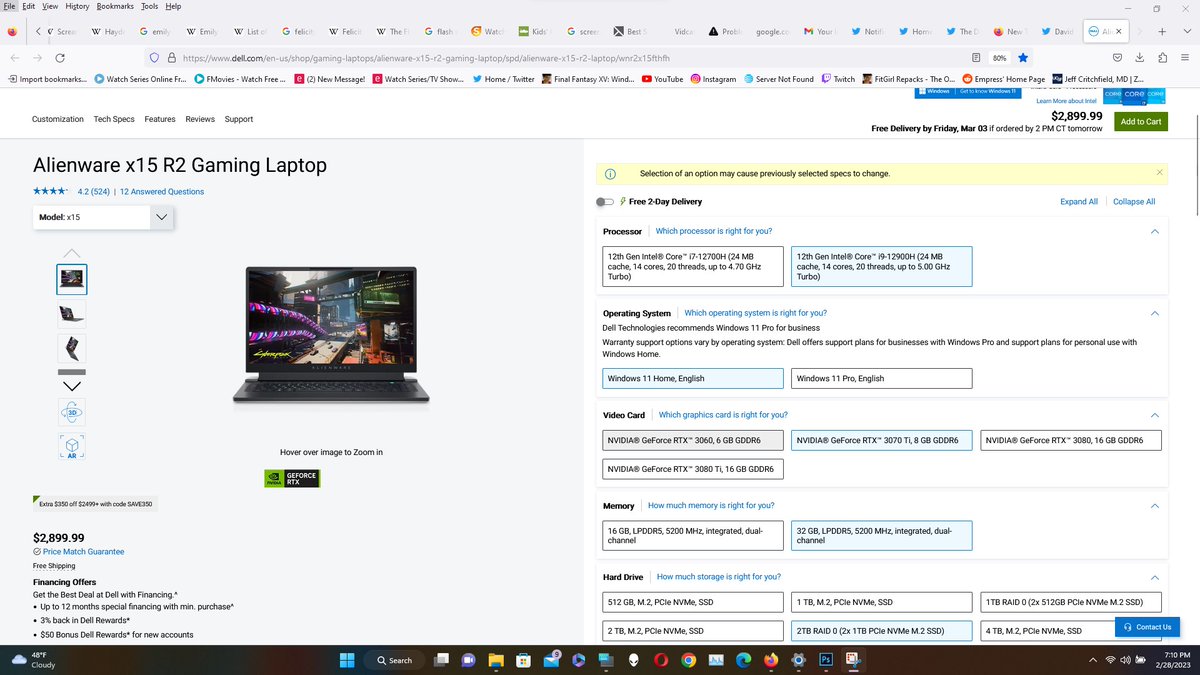Open the Price Match Guarantee link
Screen dimensions: 1200x675
pos(83,552)
